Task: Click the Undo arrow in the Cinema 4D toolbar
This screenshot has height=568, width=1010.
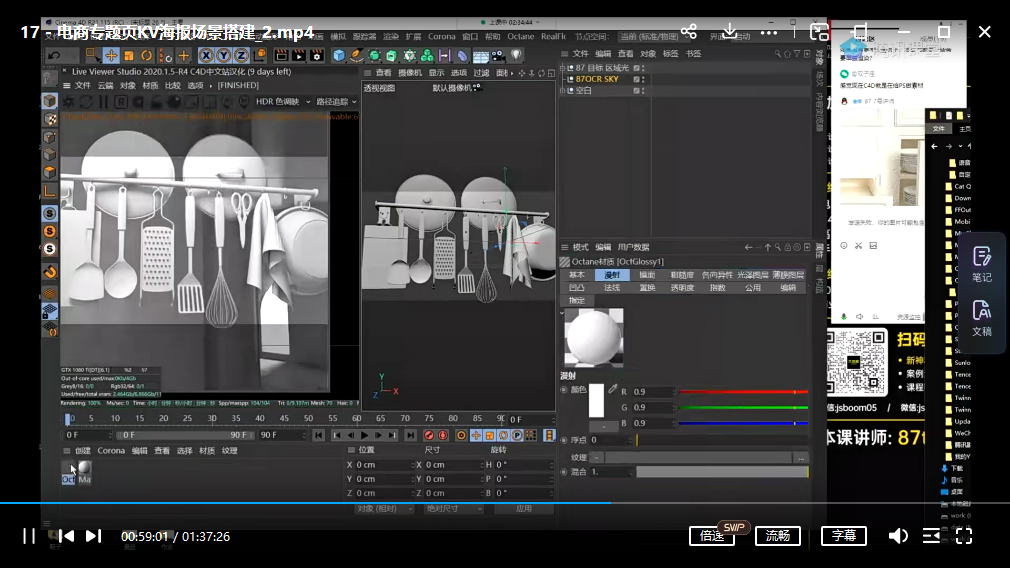Action: click(54, 55)
